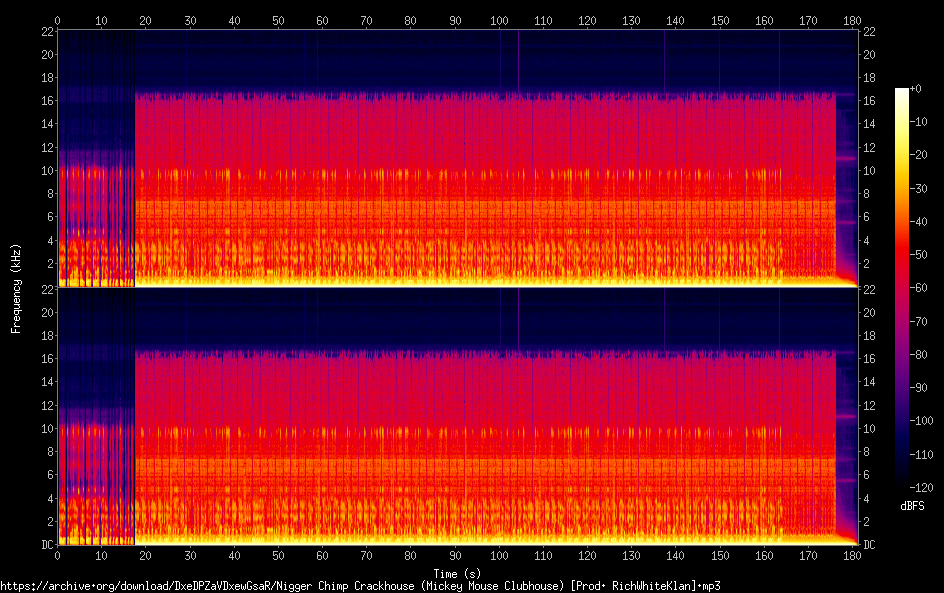944x593 pixels.
Task: Click the '50' tick on the bottom time axis
Action: 278,555
